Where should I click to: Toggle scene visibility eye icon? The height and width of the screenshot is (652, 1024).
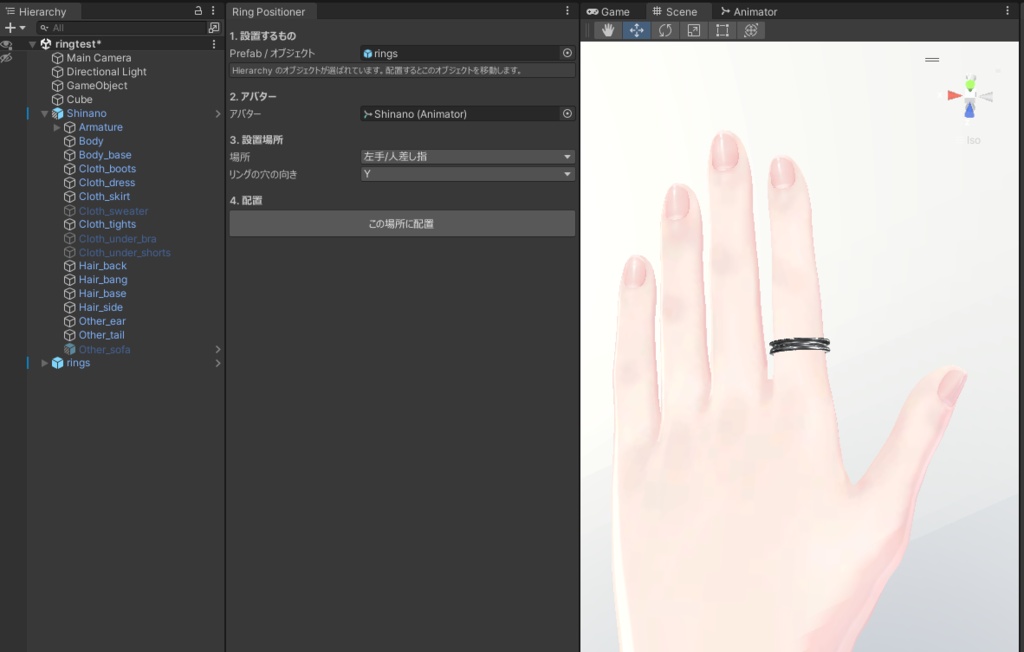coord(7,44)
